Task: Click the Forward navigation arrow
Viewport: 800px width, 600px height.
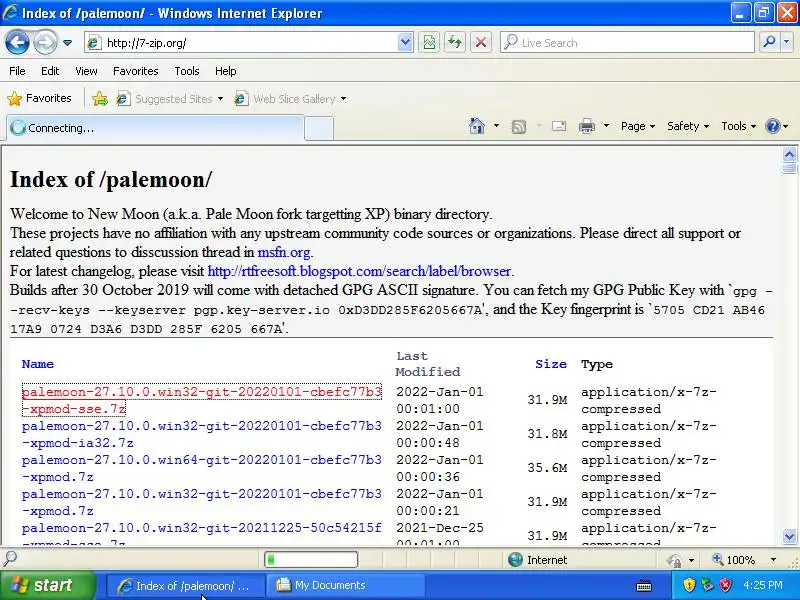Action: [45, 42]
